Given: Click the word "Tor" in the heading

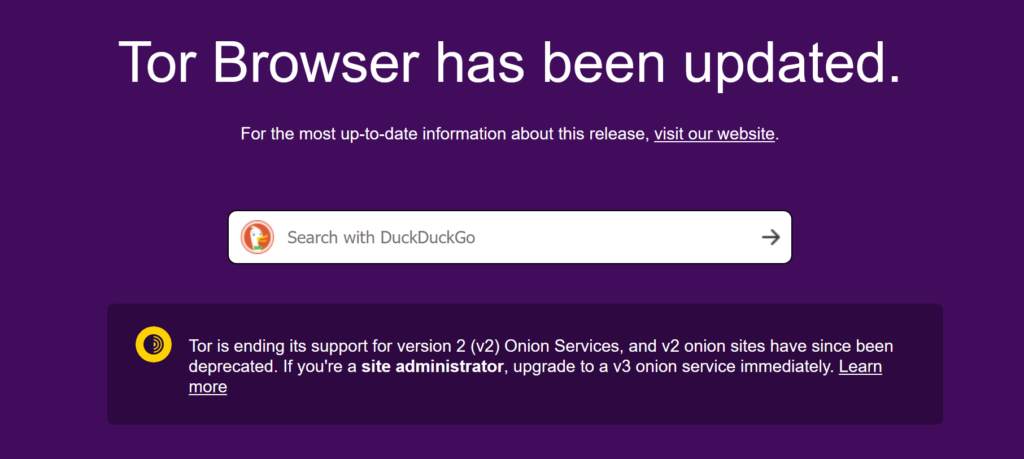Looking at the screenshot, I should [x=159, y=62].
